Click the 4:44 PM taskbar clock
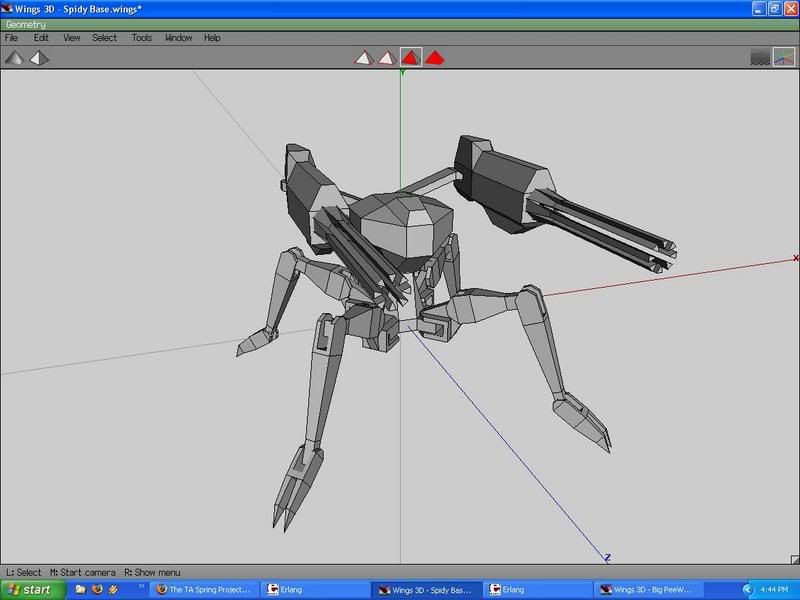800x600 pixels. [x=774, y=590]
